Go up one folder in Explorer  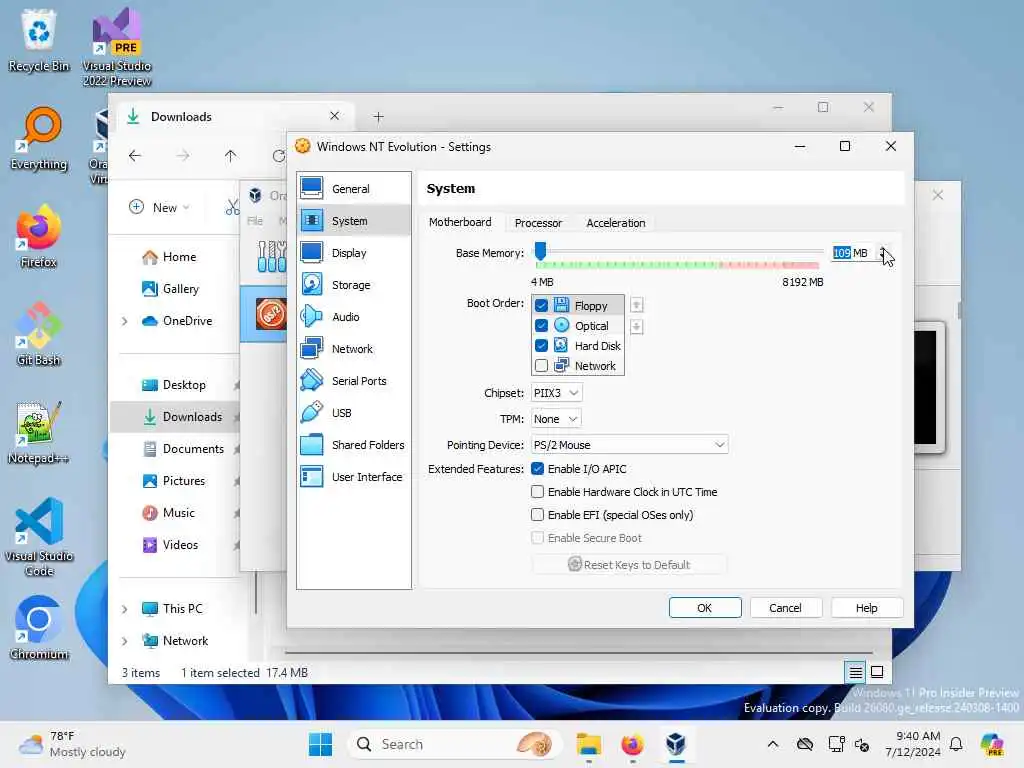[x=231, y=156]
